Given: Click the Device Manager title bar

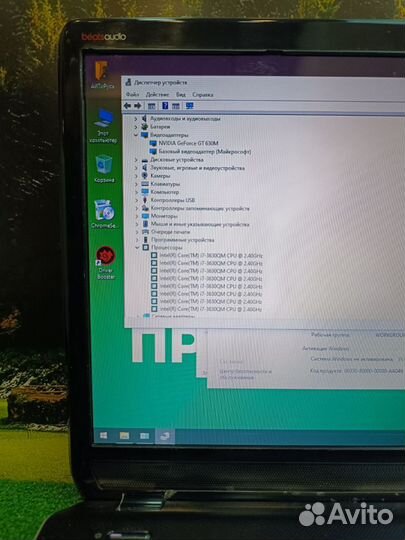Looking at the screenshot, I should point(263,83).
